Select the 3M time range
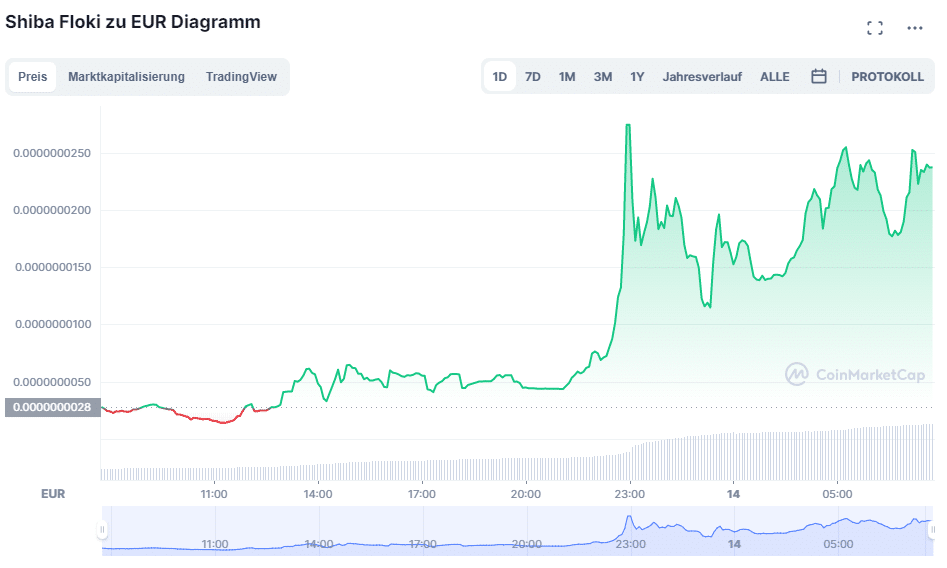The image size is (947, 568). coord(603,77)
